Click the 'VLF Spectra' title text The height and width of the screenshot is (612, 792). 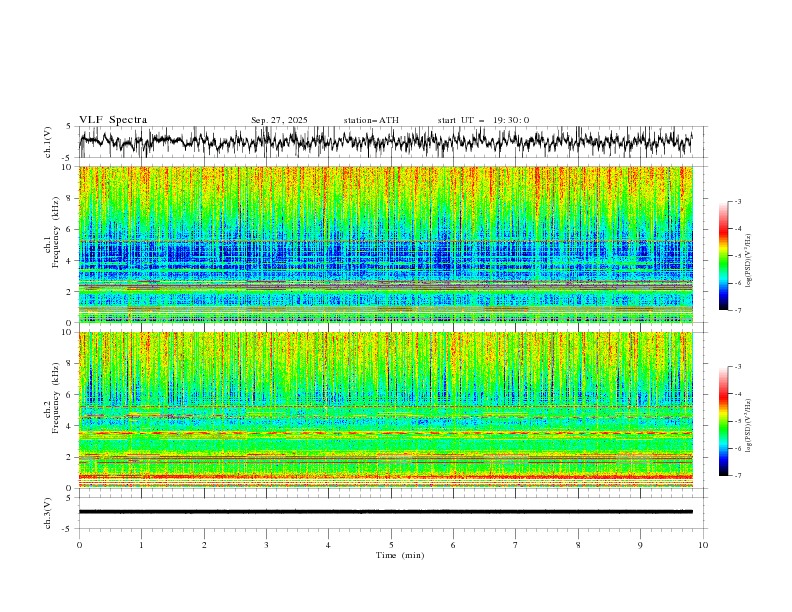tap(113, 120)
